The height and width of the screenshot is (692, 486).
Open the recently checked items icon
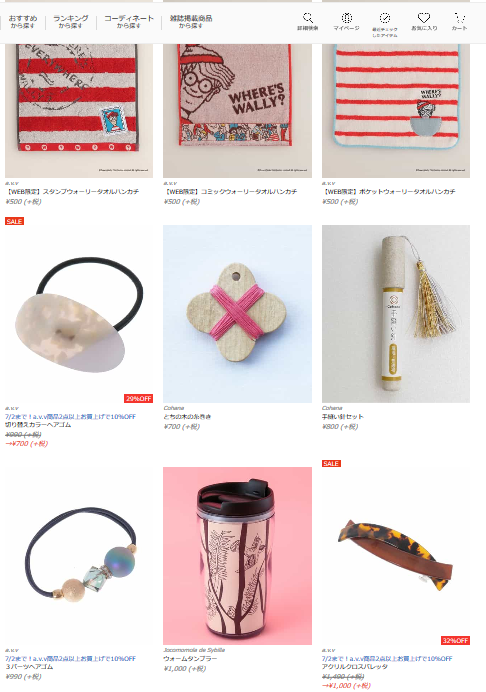pos(384,25)
